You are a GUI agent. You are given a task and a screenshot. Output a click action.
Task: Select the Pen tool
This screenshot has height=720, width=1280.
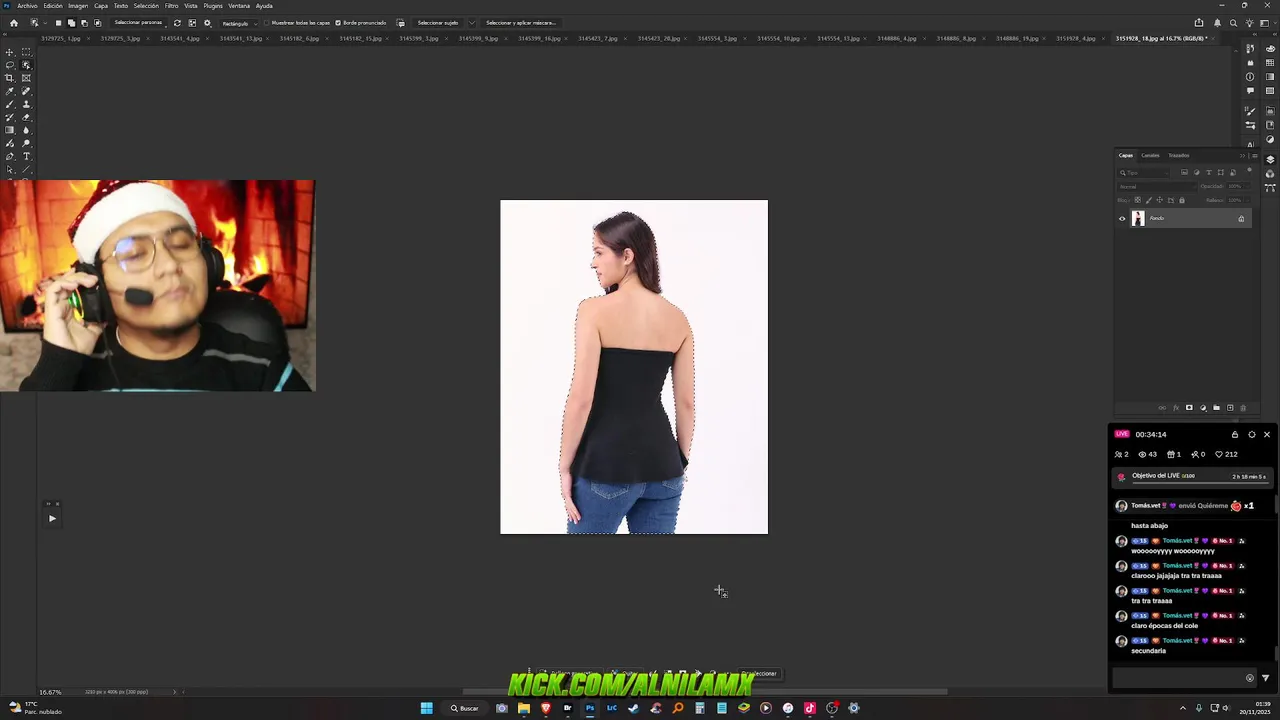10,156
